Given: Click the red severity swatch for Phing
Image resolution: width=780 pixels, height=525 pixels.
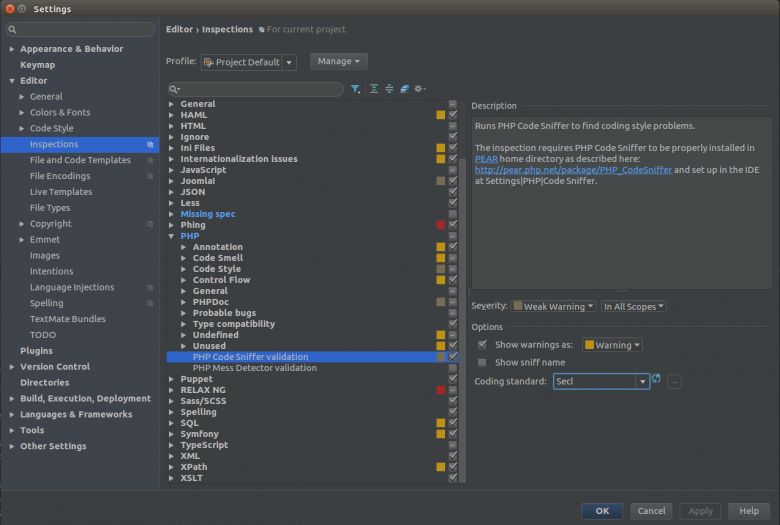Looking at the screenshot, I should pyautogui.click(x=441, y=225).
